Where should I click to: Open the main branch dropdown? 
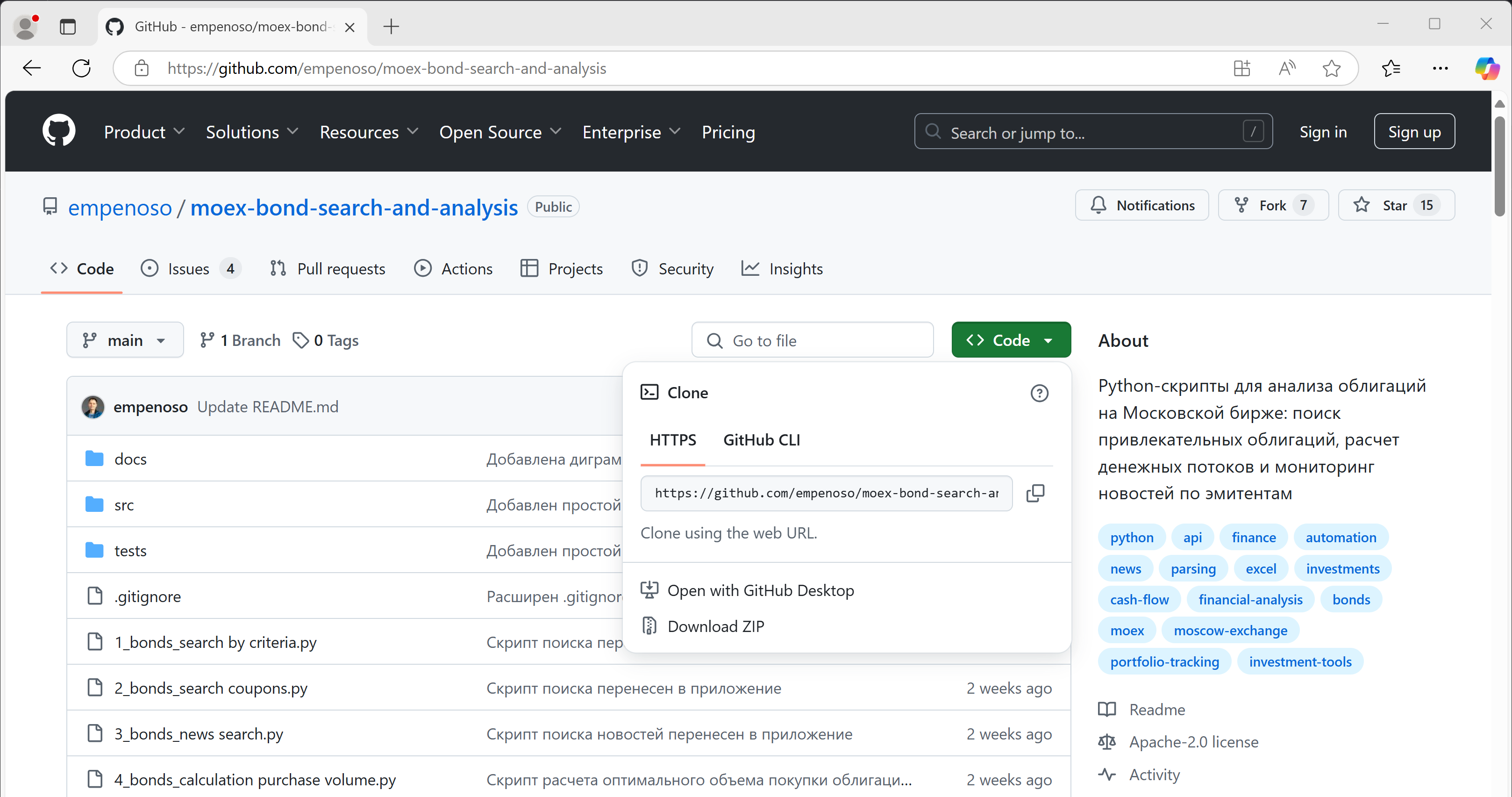pos(124,340)
